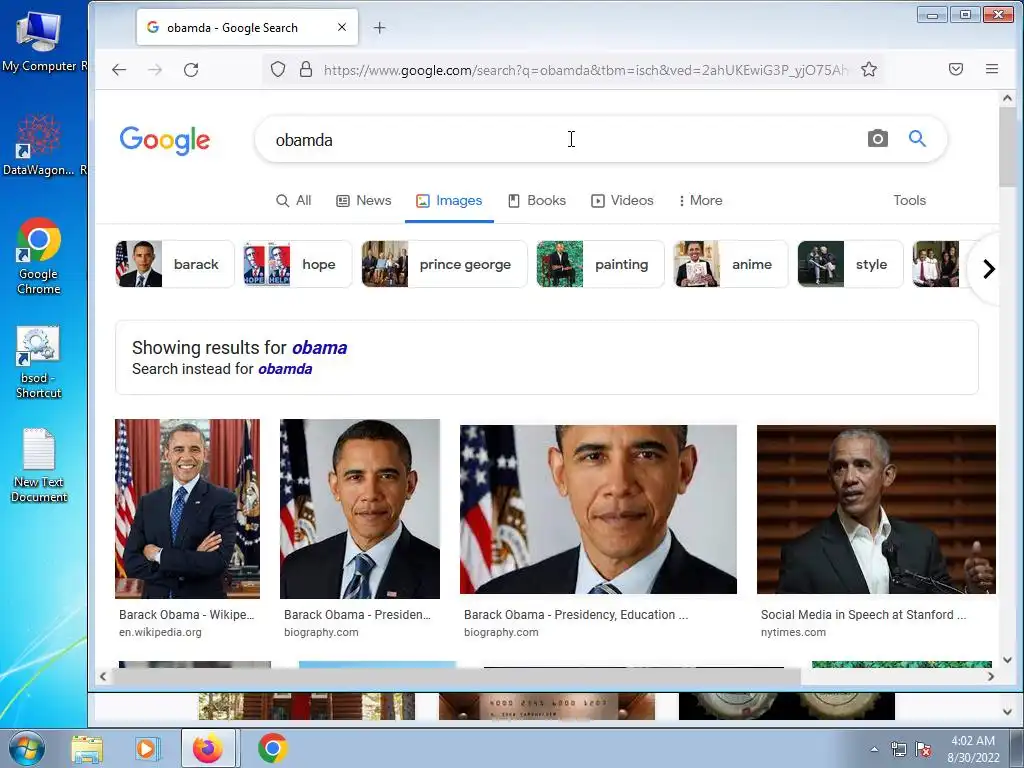The image size is (1024, 768).
Task: Open New Text Document on desktop
Action: (x=39, y=465)
